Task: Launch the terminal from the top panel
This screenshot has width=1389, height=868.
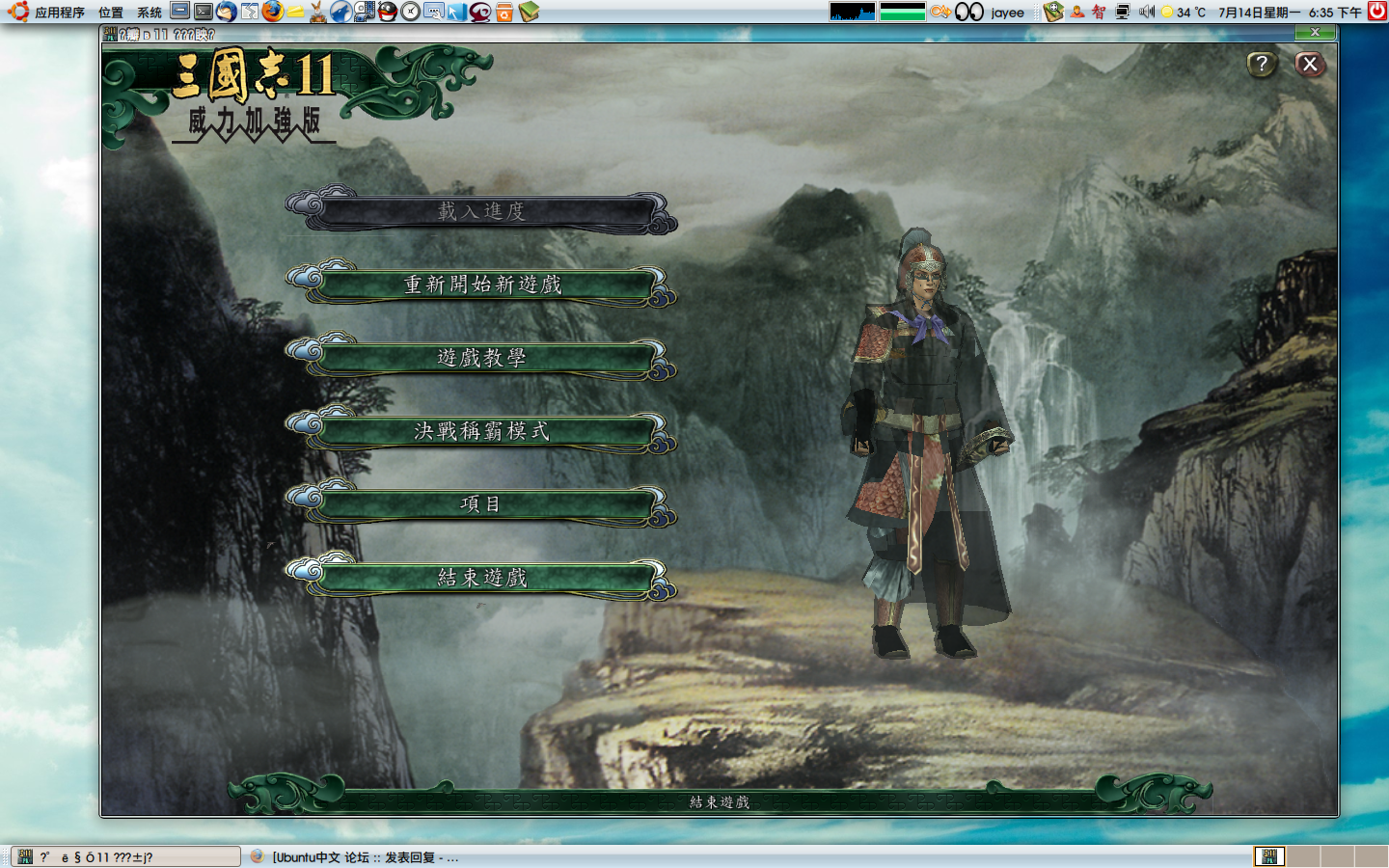Action: pyautogui.click(x=204, y=12)
